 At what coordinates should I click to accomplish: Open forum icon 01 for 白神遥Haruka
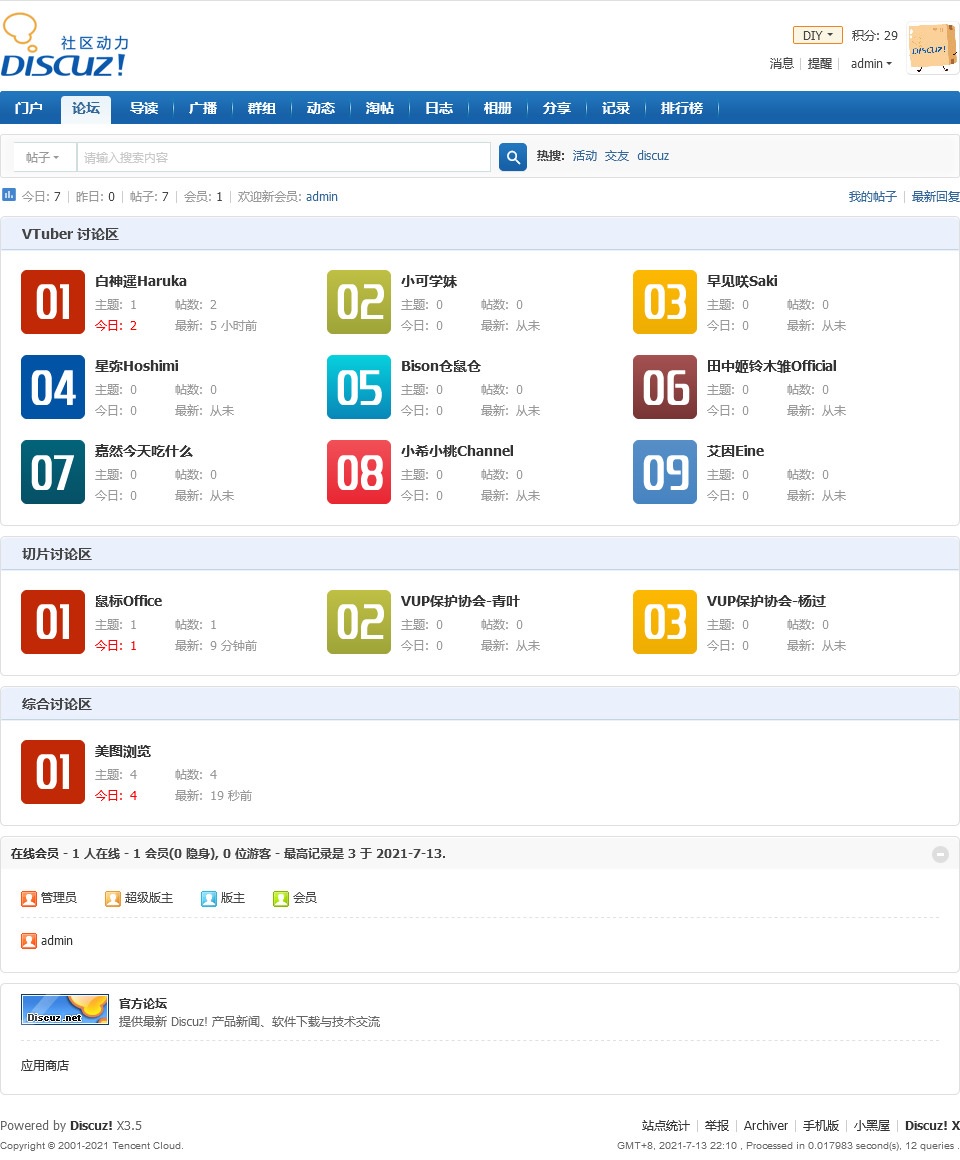(53, 302)
